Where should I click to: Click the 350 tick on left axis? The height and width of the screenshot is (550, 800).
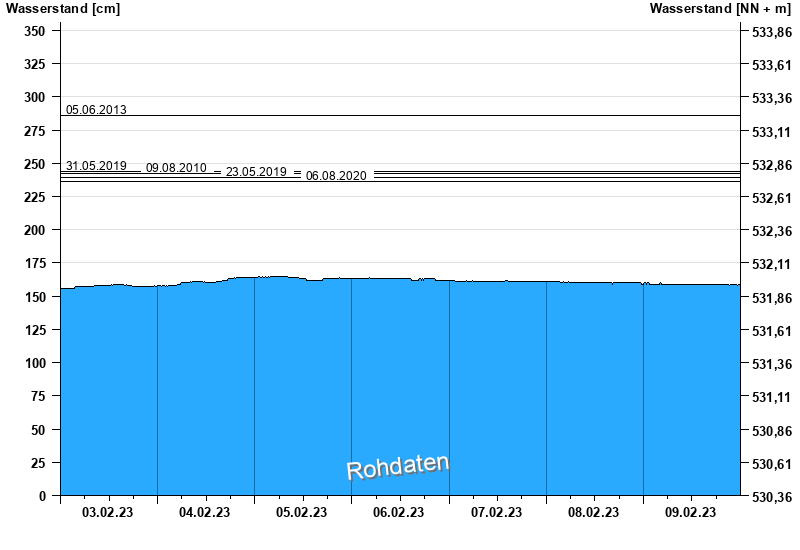click(35, 31)
